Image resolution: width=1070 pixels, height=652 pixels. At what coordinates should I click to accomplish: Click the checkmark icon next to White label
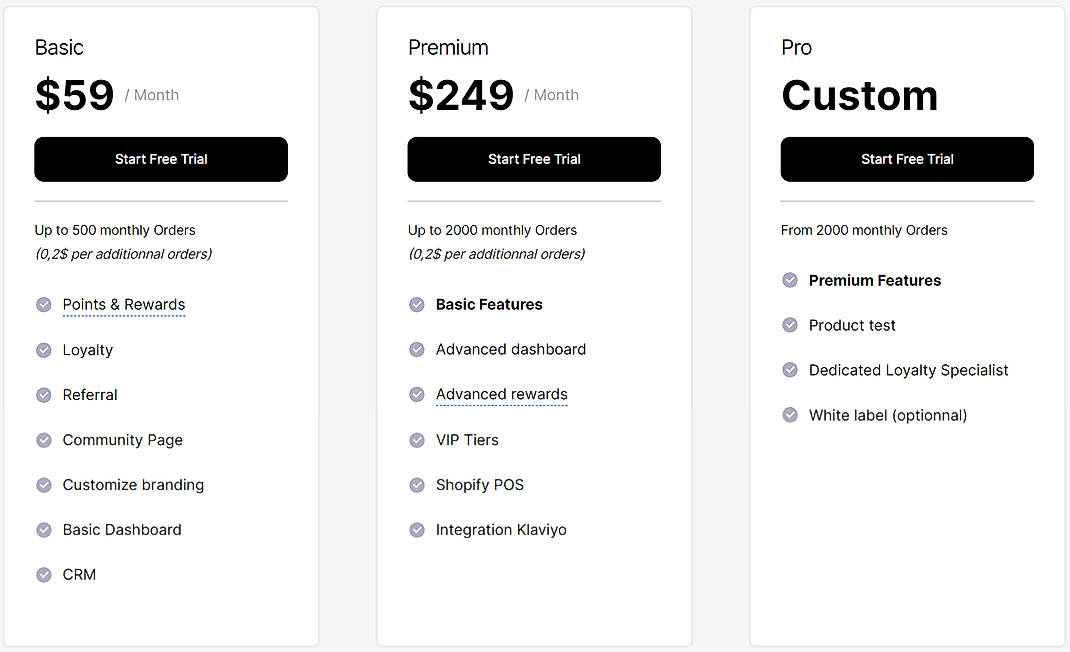(x=790, y=415)
